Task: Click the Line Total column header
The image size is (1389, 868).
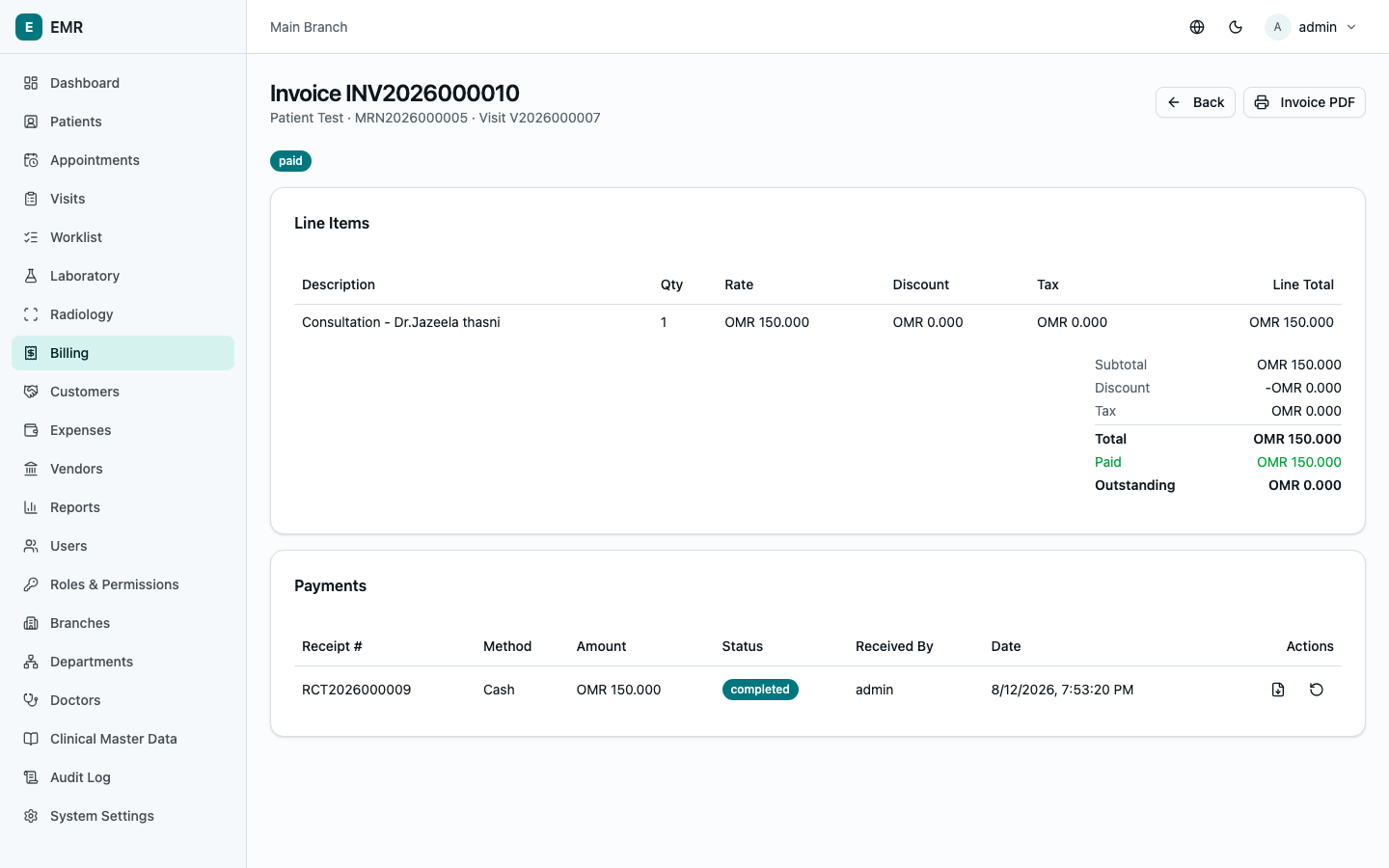Action: click(1303, 285)
